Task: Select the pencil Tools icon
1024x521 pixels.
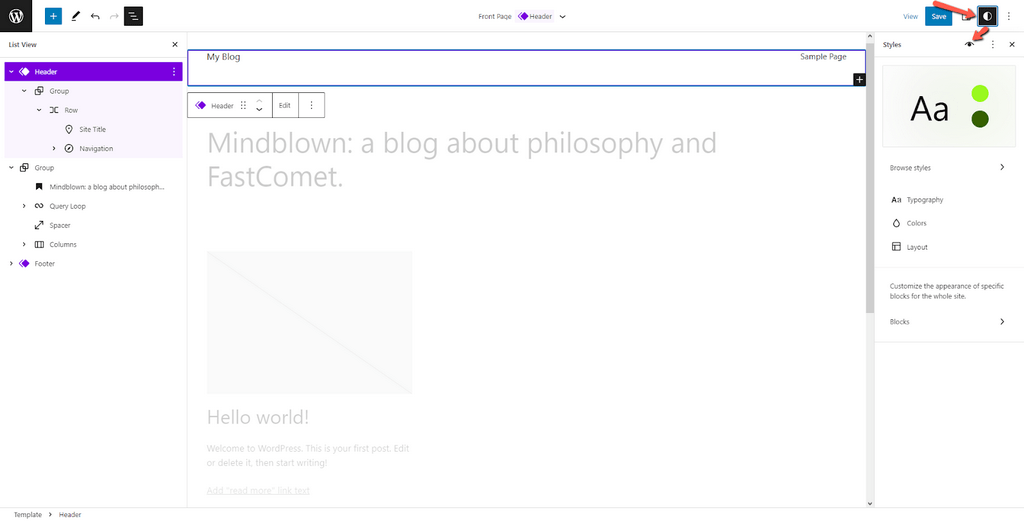Action: (75, 17)
